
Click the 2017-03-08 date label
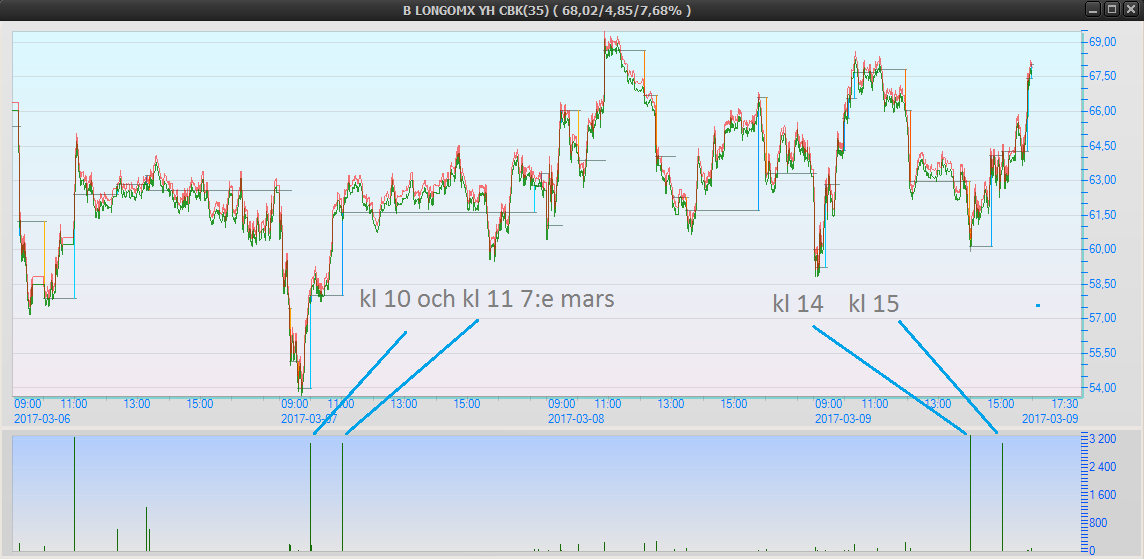click(x=576, y=419)
